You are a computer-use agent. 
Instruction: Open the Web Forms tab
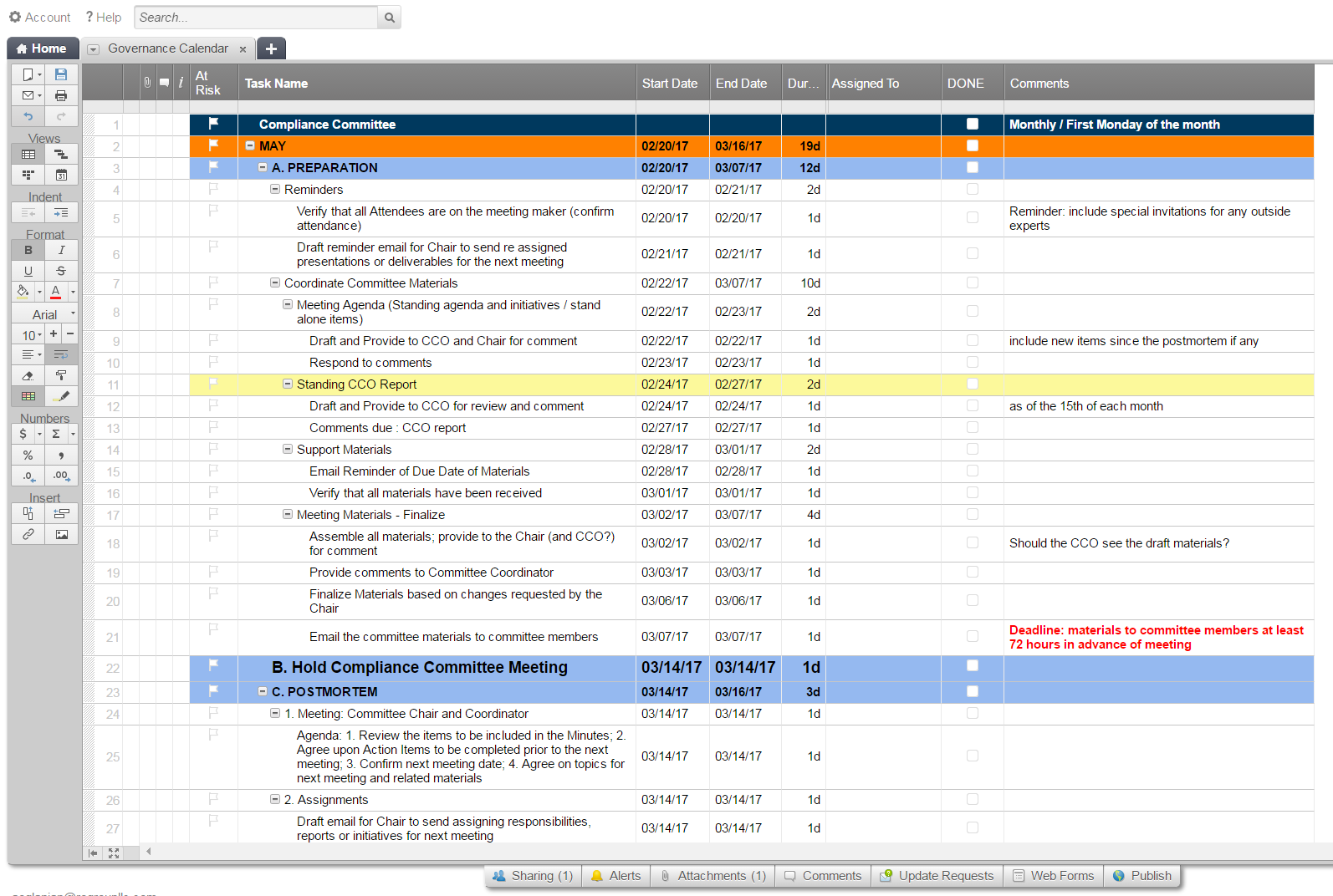click(x=1054, y=876)
